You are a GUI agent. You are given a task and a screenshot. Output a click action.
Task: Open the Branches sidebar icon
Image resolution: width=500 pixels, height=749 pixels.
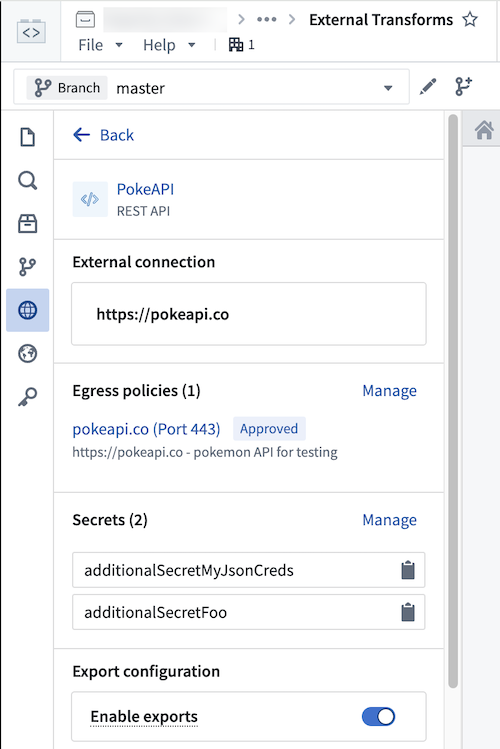tap(27, 267)
